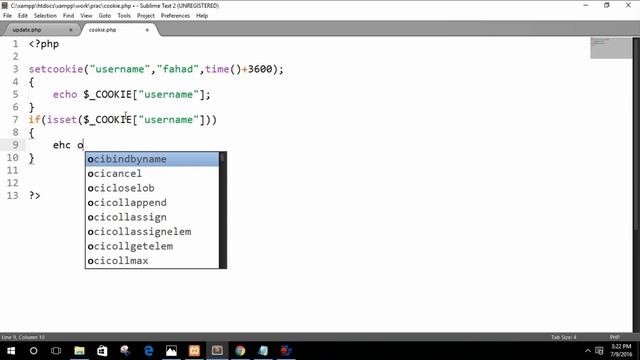The height and width of the screenshot is (360, 640).
Task: Open Task View on taskbar
Action: pos(56,351)
